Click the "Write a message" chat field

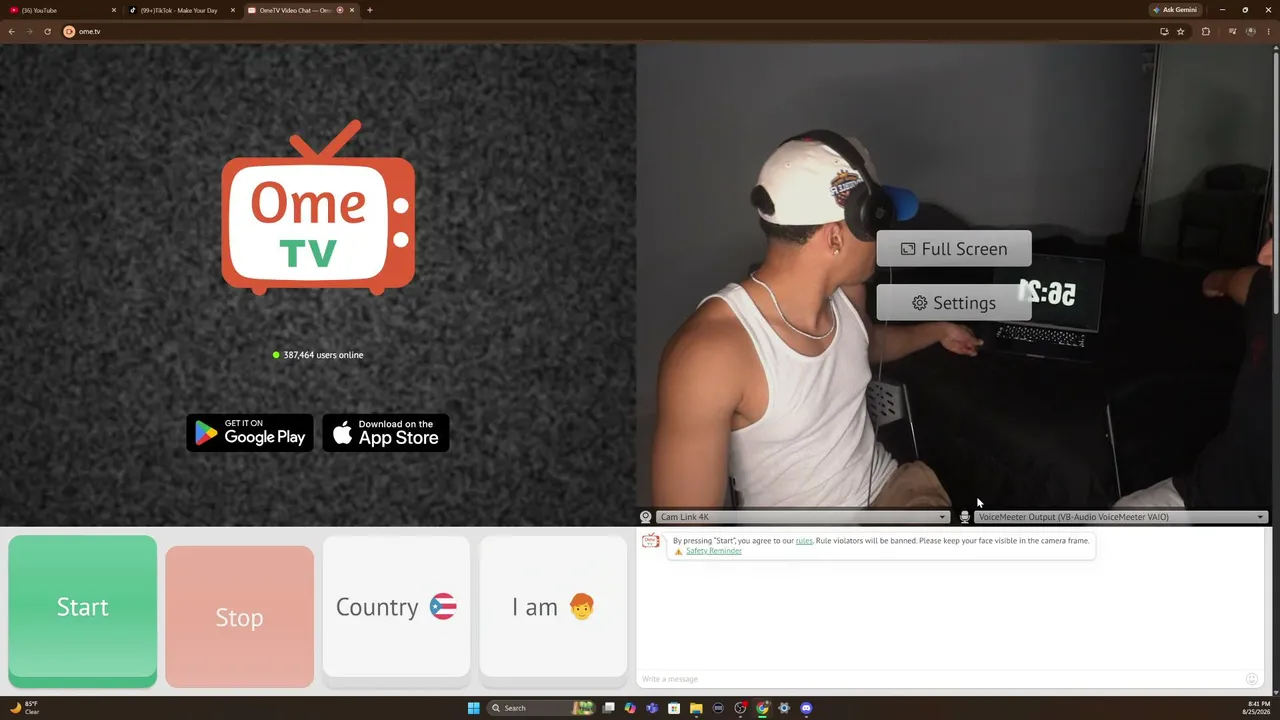940,679
